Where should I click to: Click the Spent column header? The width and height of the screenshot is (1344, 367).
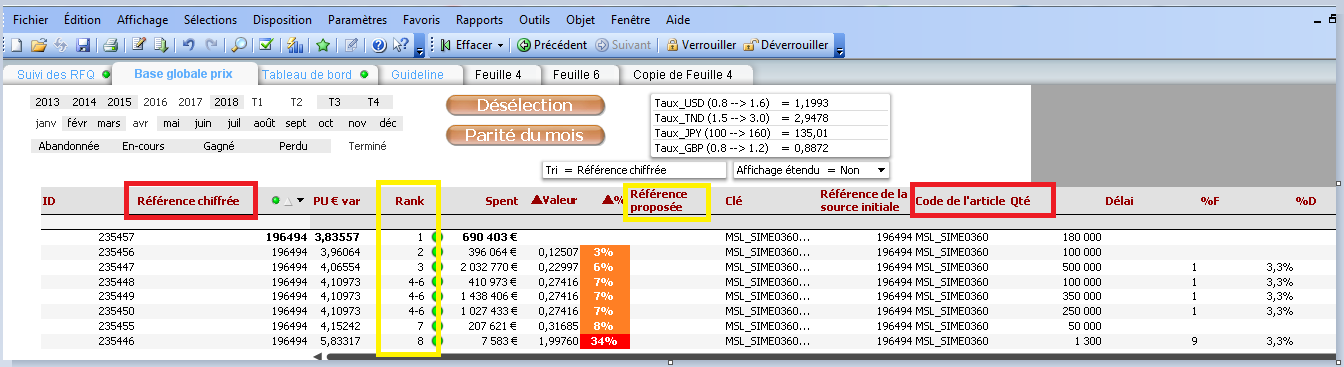click(501, 201)
